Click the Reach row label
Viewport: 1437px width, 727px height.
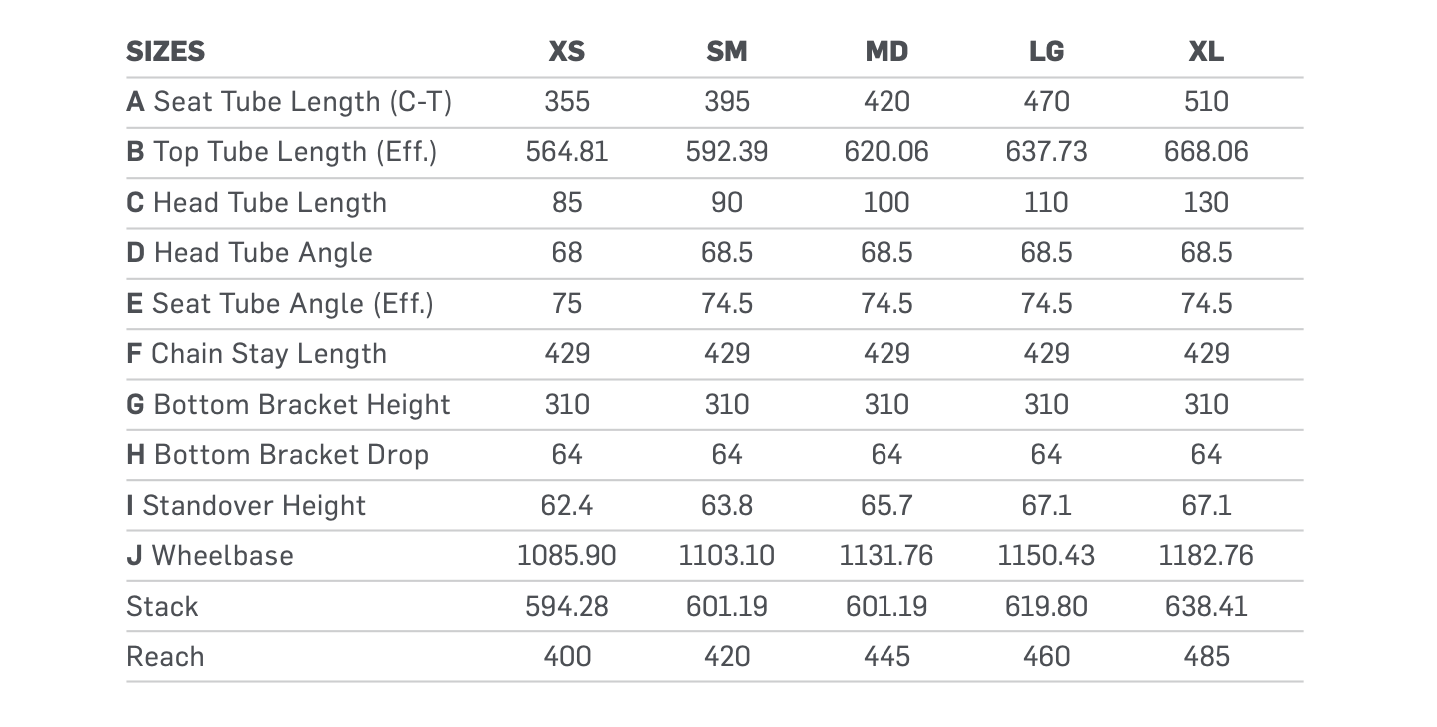(165, 656)
